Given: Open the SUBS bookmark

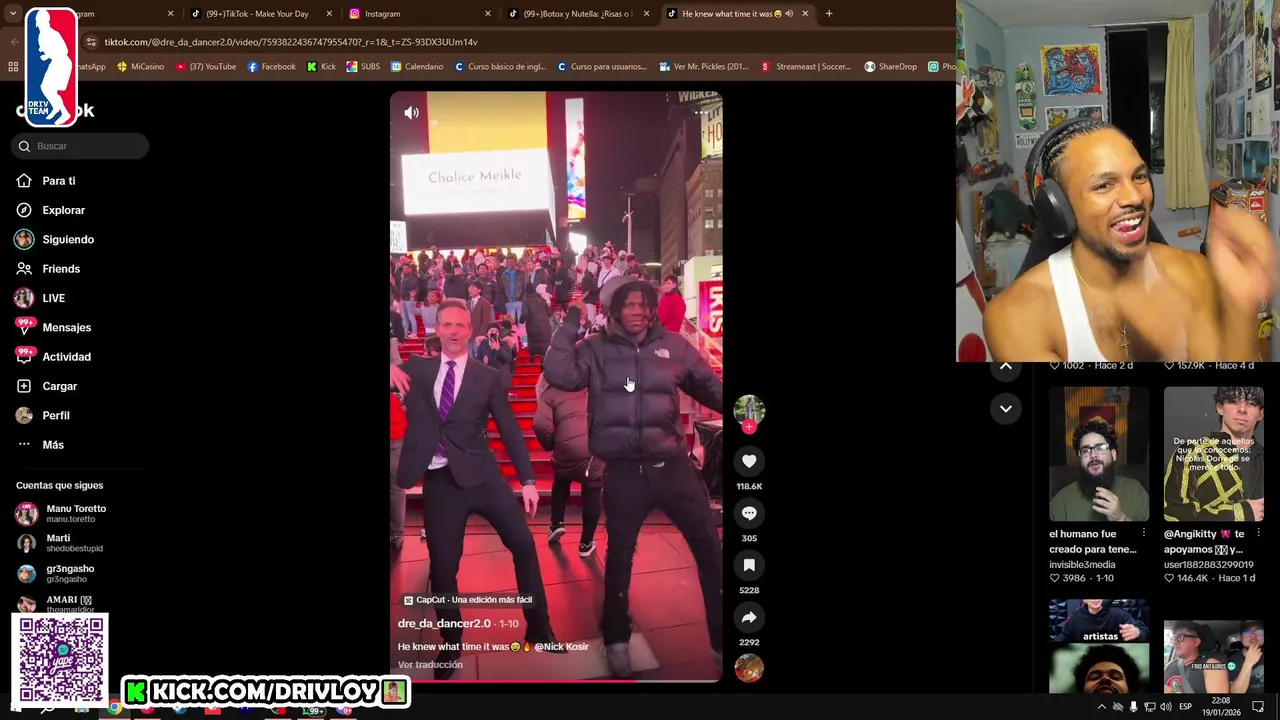Looking at the screenshot, I should pyautogui.click(x=363, y=67).
